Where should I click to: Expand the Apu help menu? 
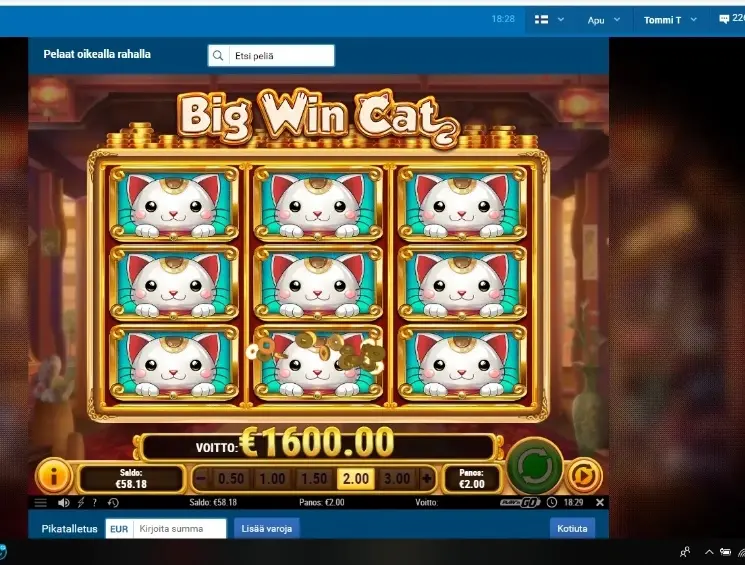pyautogui.click(x=603, y=20)
